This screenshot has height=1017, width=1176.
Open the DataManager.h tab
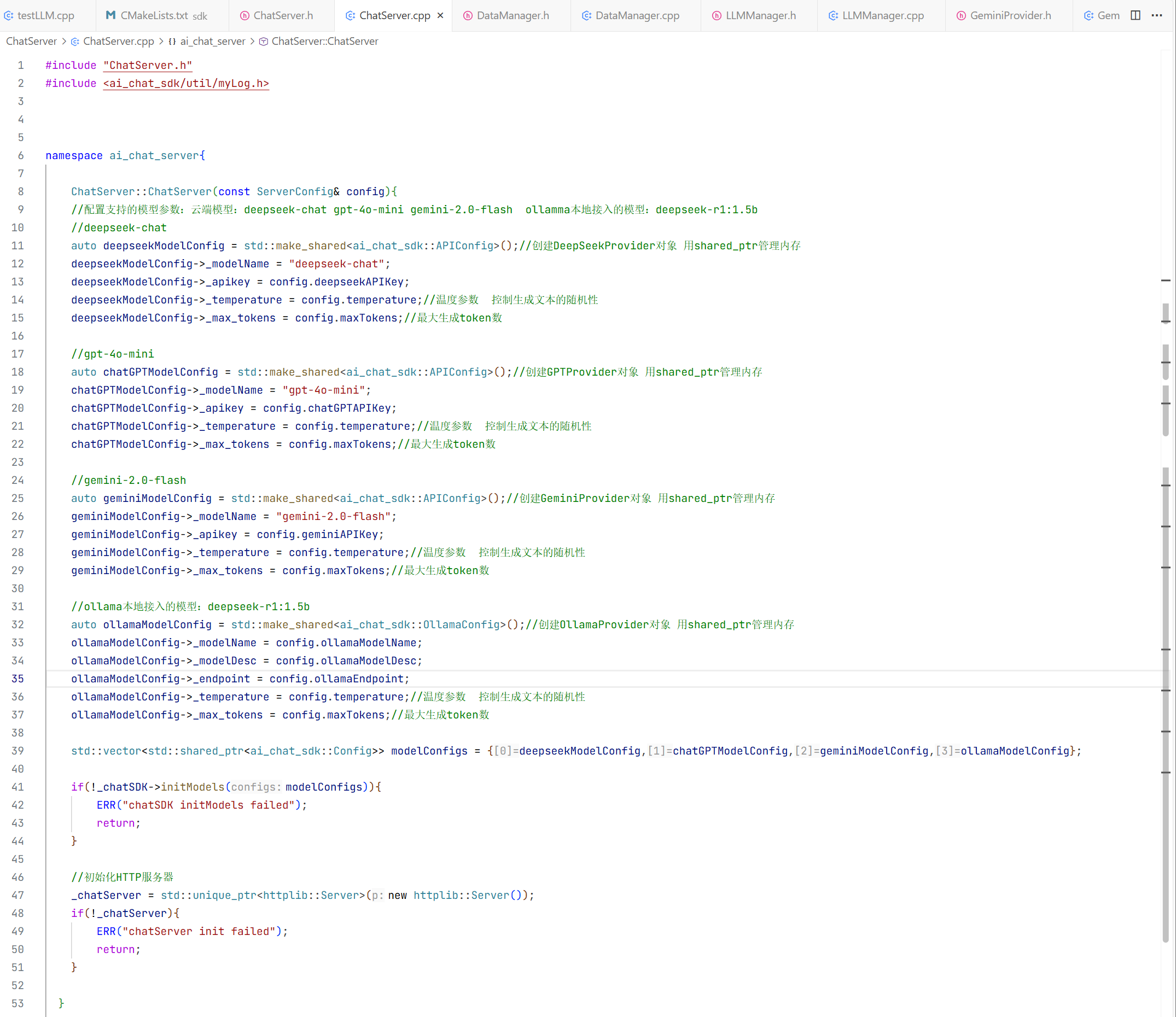point(512,15)
